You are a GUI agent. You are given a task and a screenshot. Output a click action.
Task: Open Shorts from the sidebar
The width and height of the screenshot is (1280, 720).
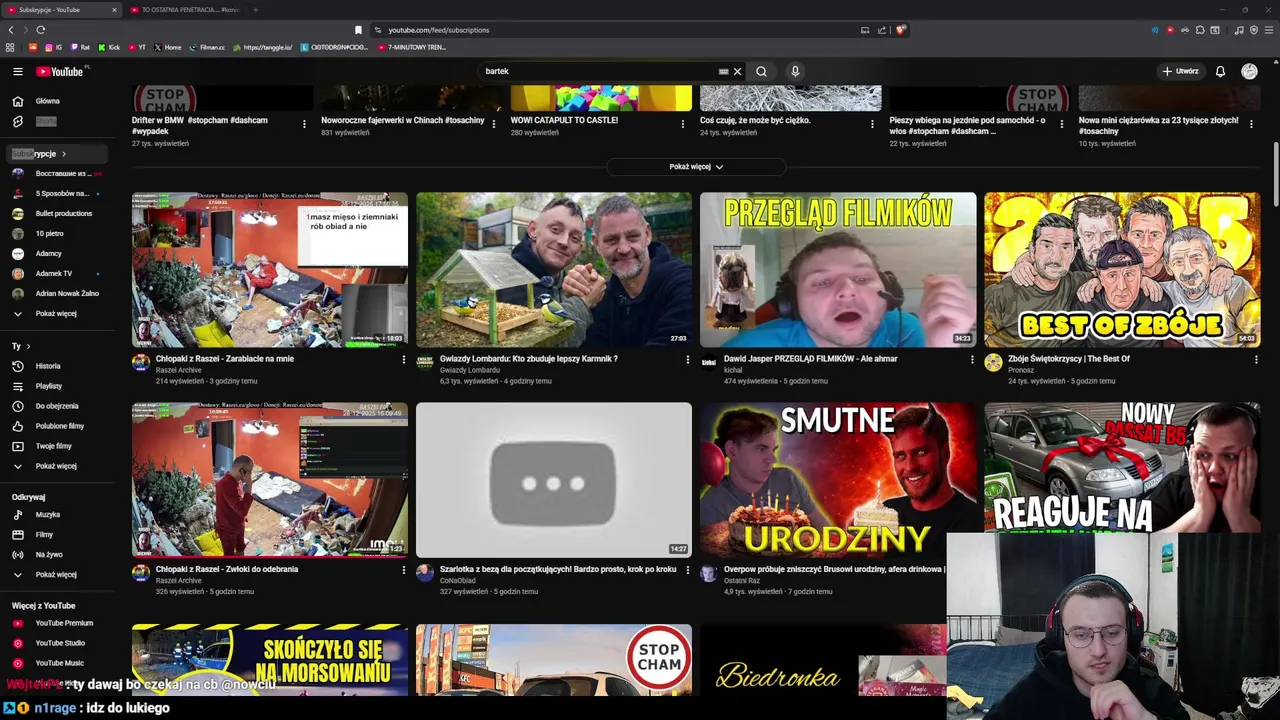click(57, 121)
